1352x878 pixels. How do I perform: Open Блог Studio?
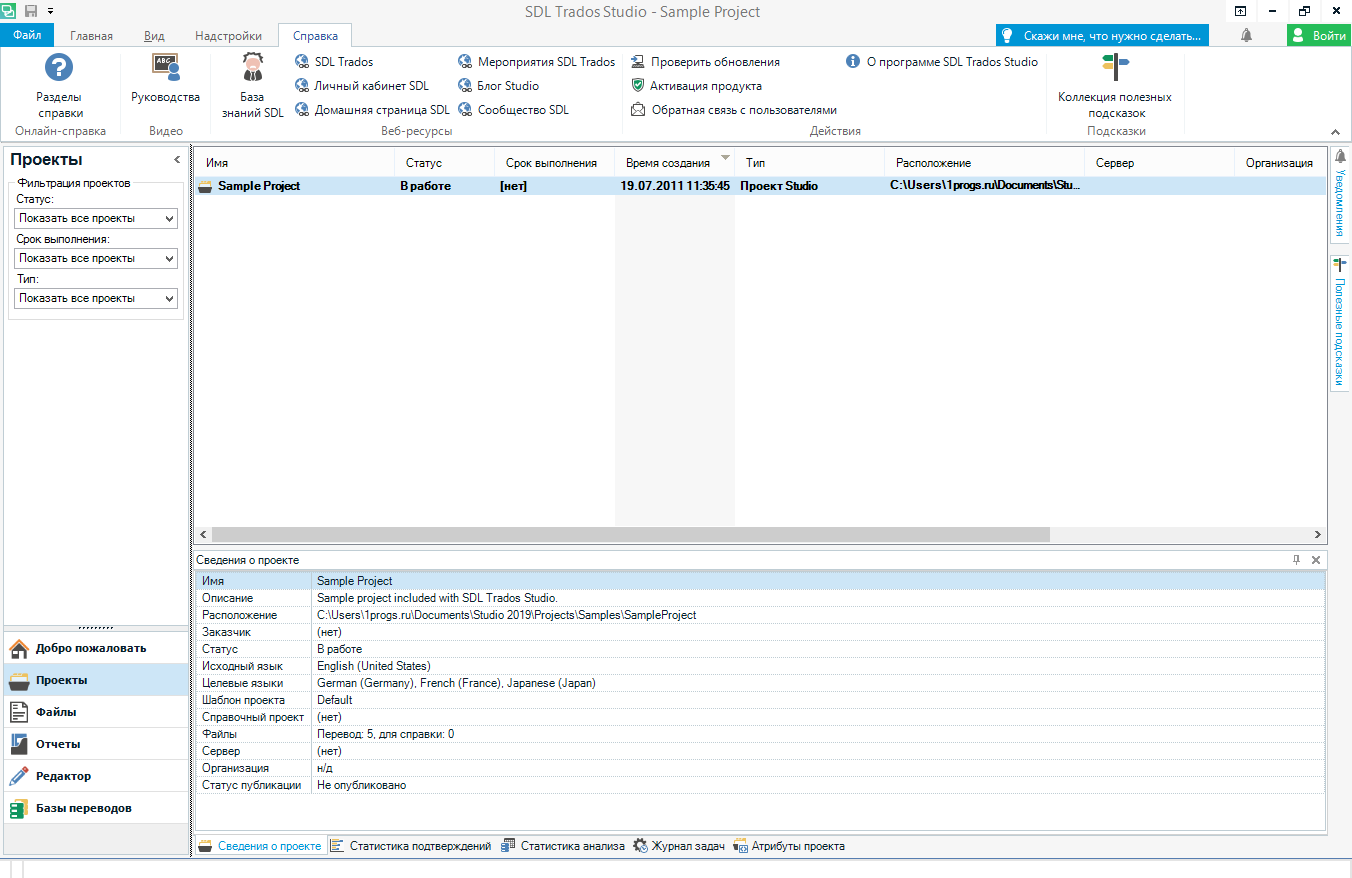(x=499, y=86)
